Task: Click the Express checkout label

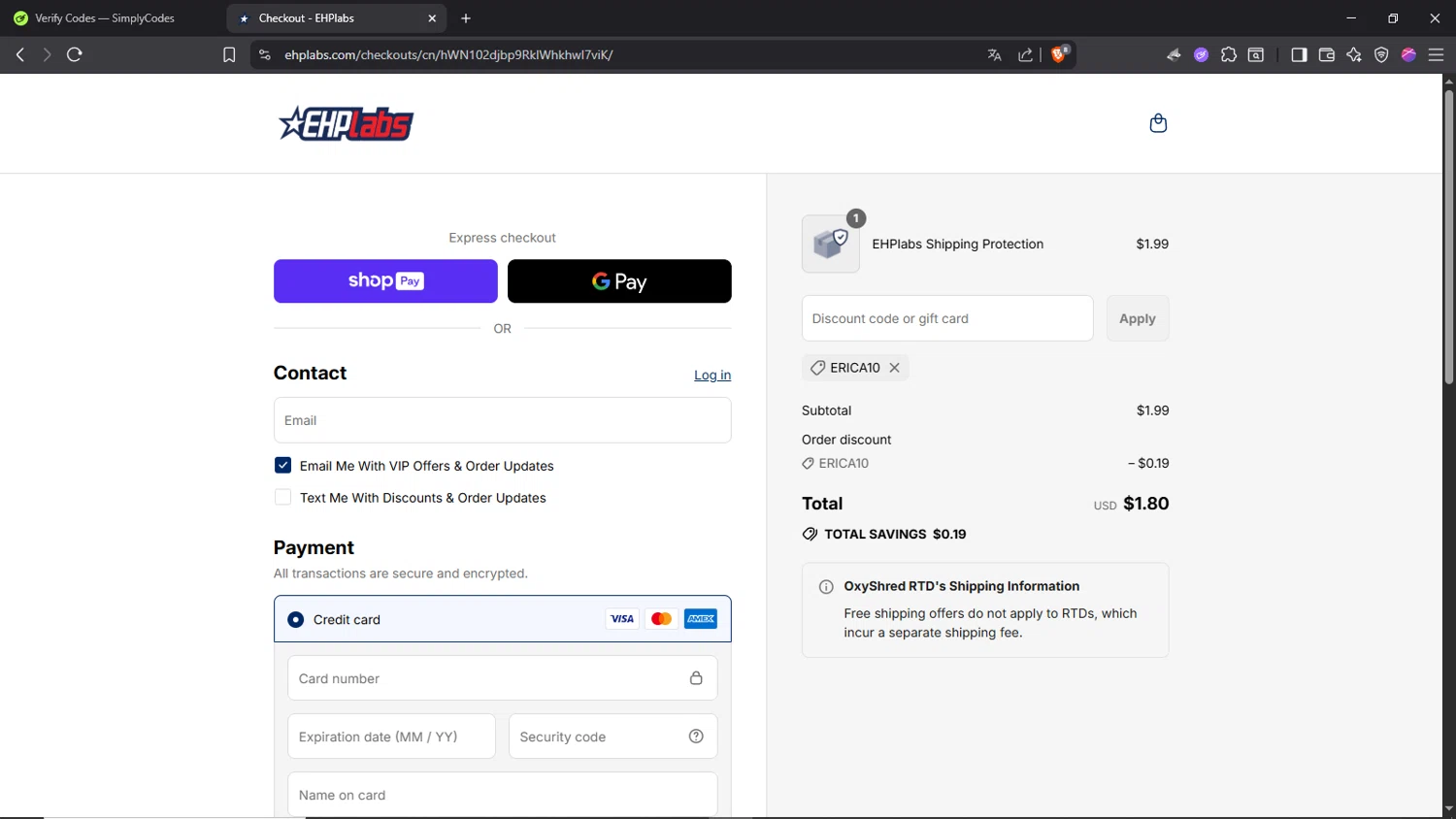Action: (x=502, y=238)
